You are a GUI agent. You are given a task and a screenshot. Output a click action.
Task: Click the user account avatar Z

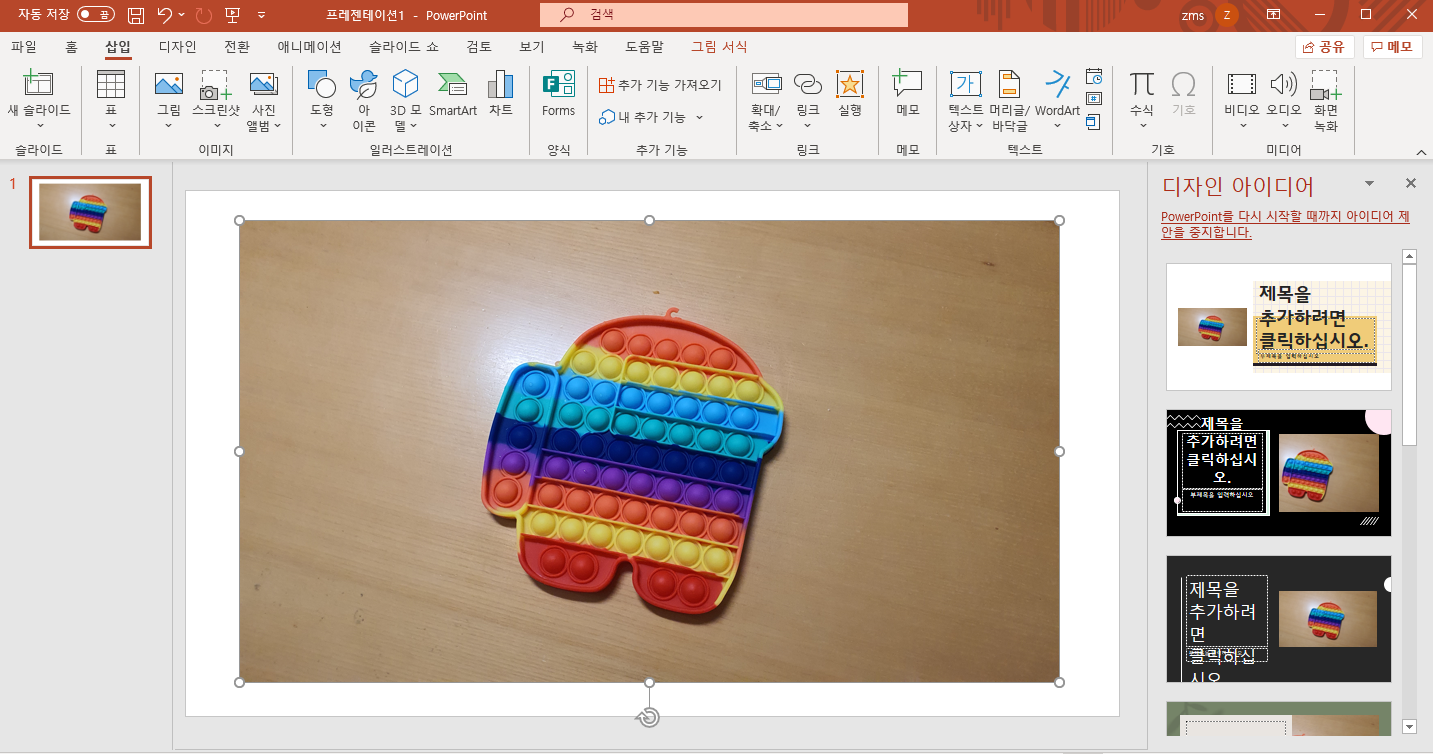1227,15
